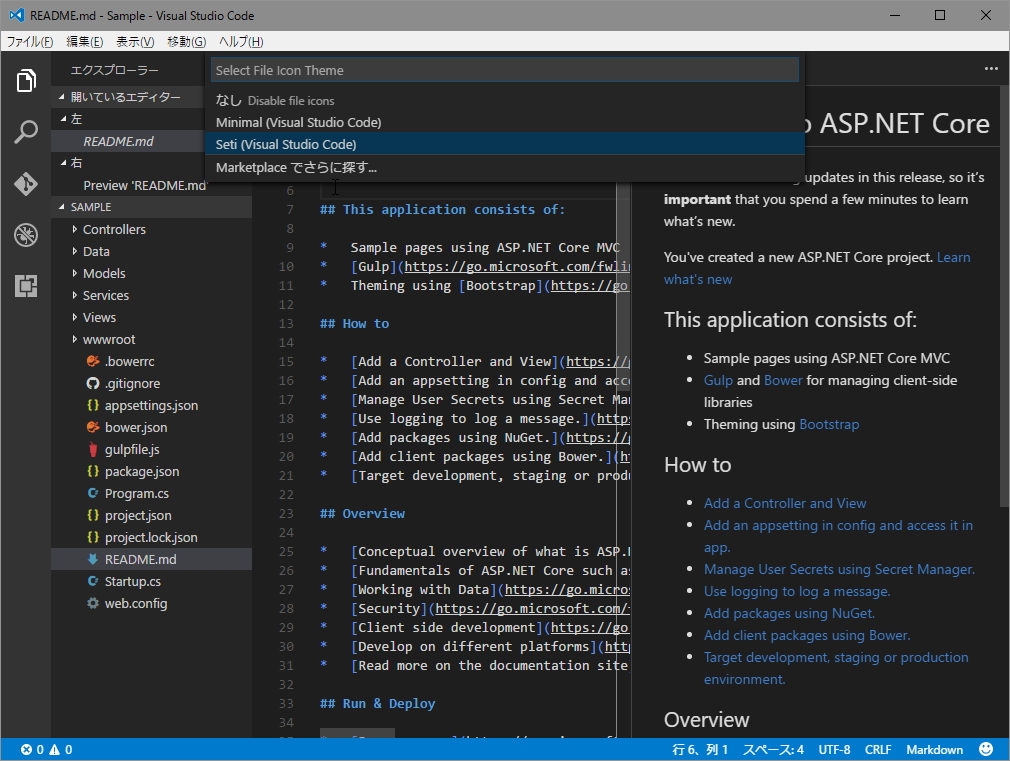
Task: Open the Search view icon
Action: [26, 133]
